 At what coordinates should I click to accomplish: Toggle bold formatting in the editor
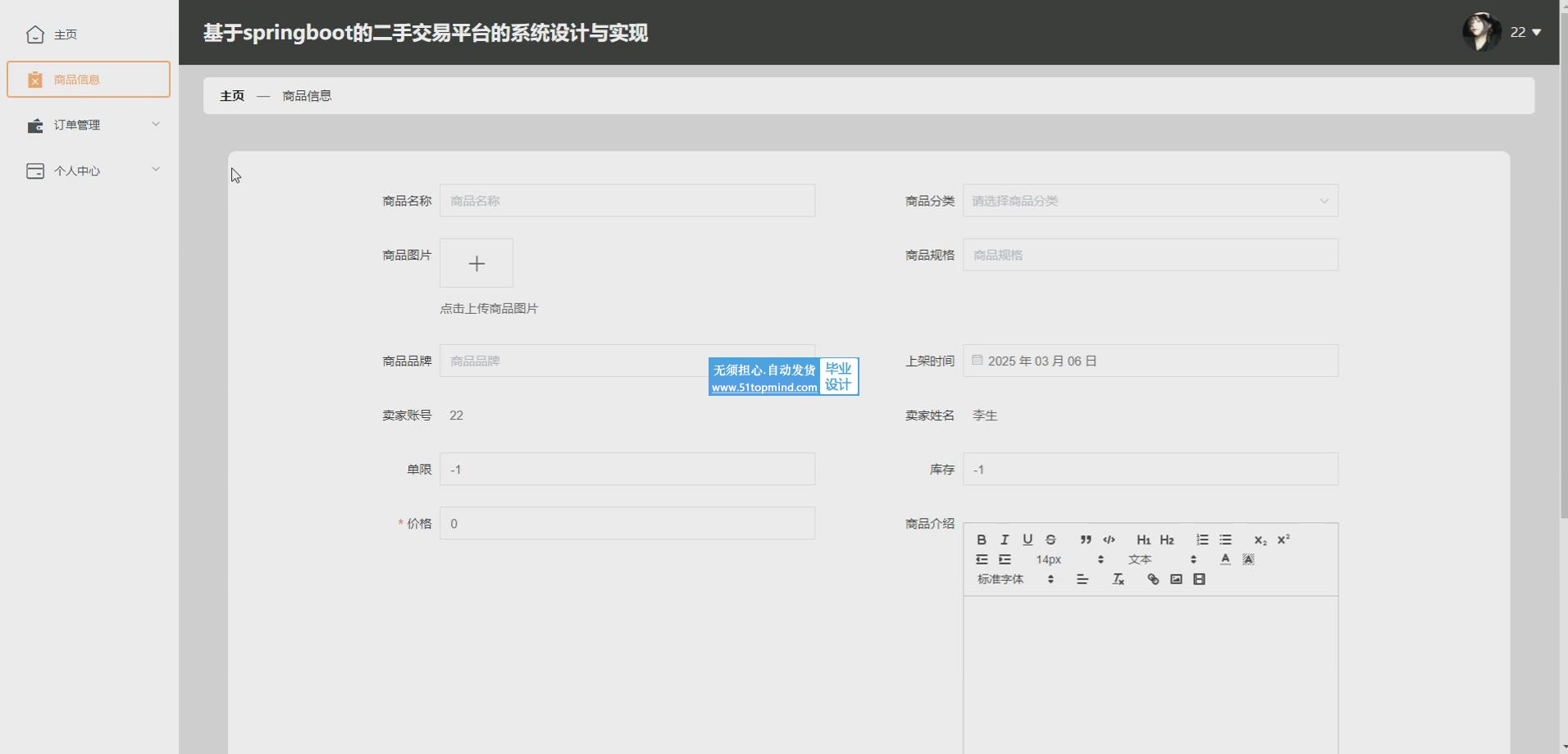981,539
